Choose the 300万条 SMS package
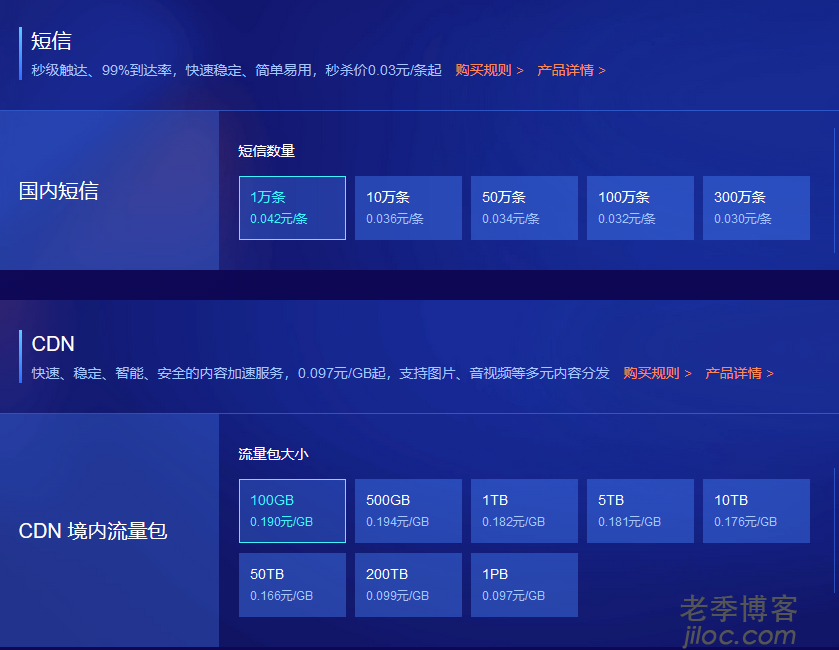The image size is (839, 650). [x=756, y=208]
